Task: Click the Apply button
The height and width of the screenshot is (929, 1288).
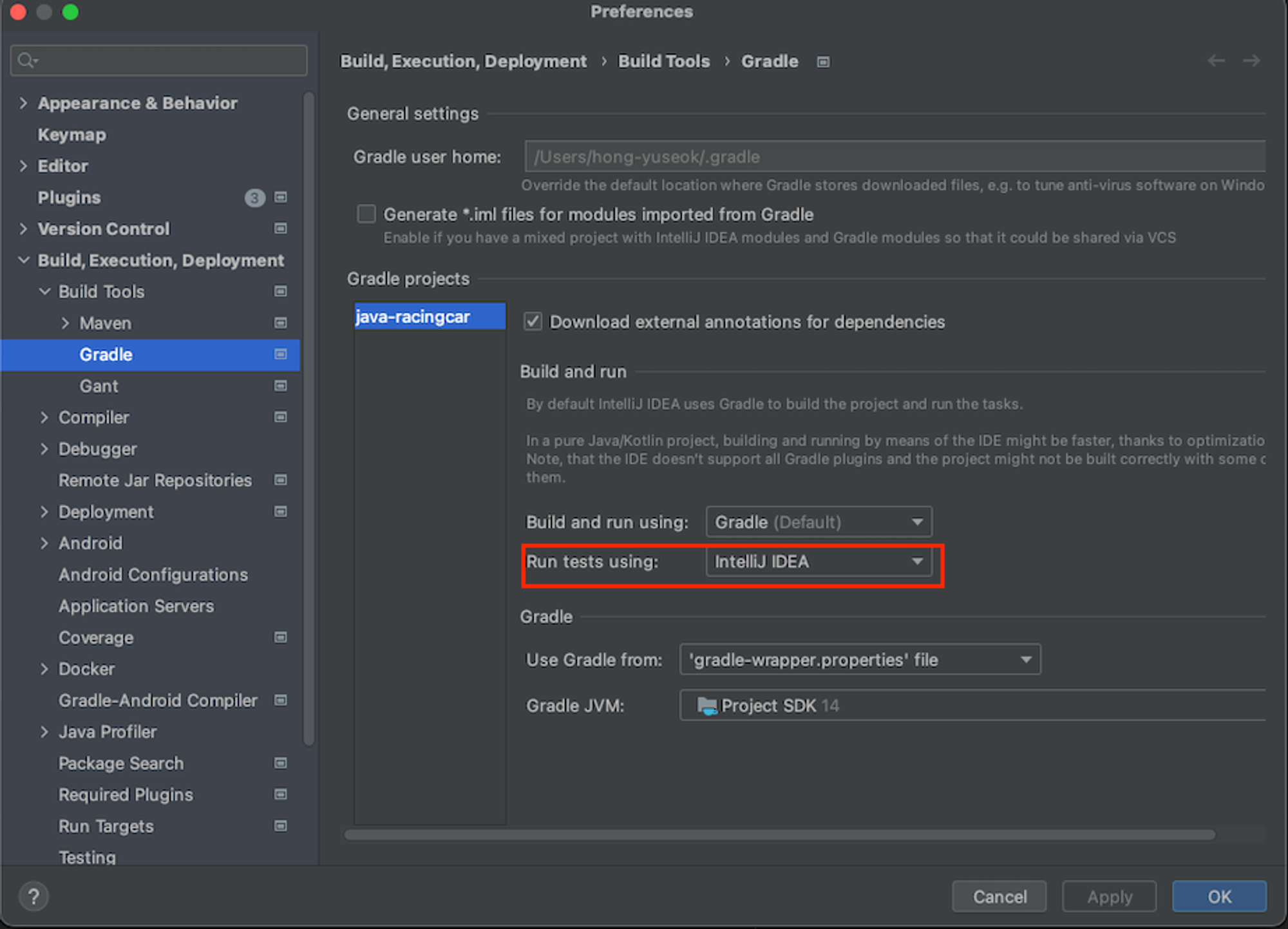Action: pyautogui.click(x=1109, y=896)
